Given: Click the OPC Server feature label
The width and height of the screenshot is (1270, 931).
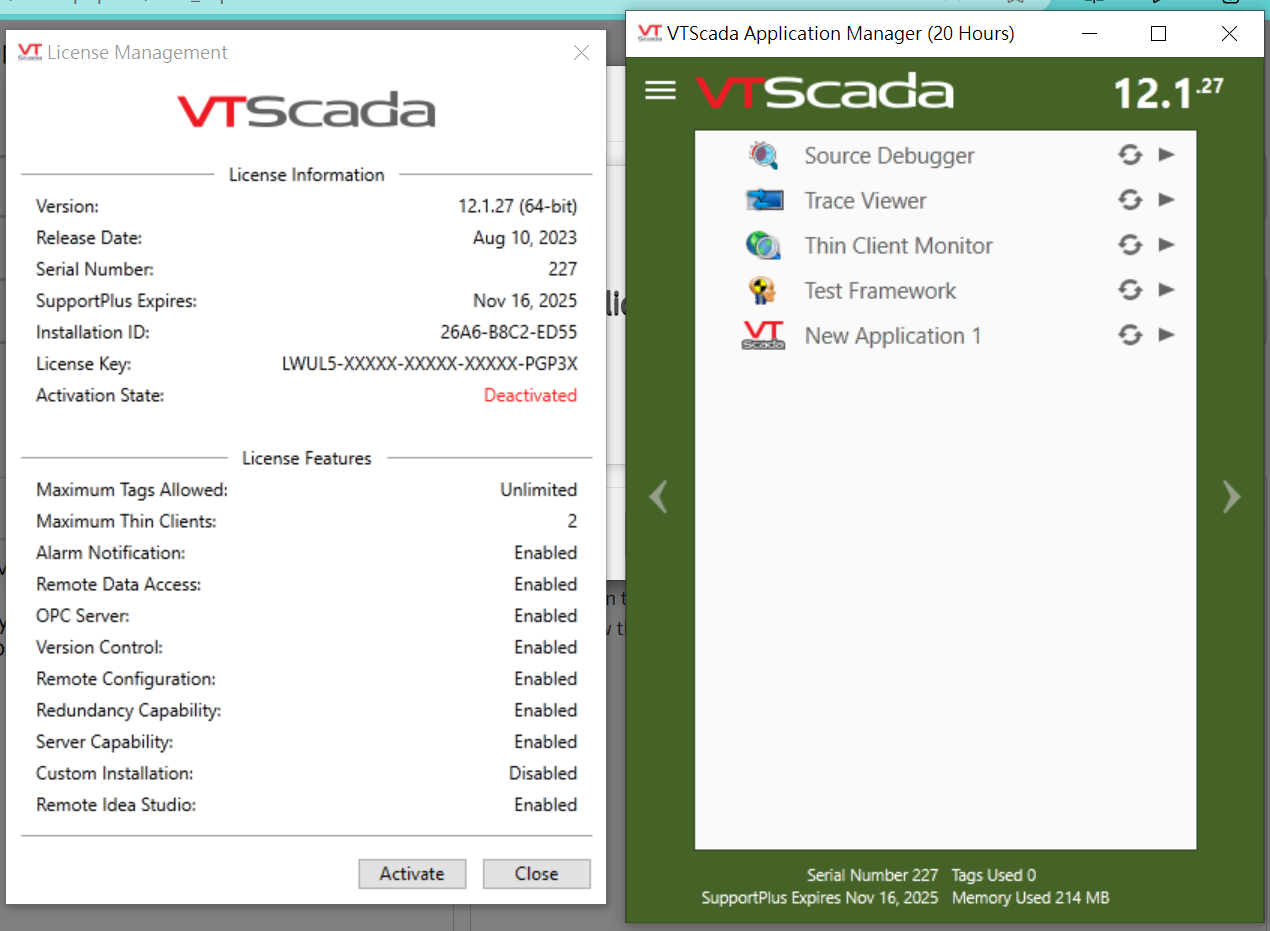Looking at the screenshot, I should click(x=83, y=616).
